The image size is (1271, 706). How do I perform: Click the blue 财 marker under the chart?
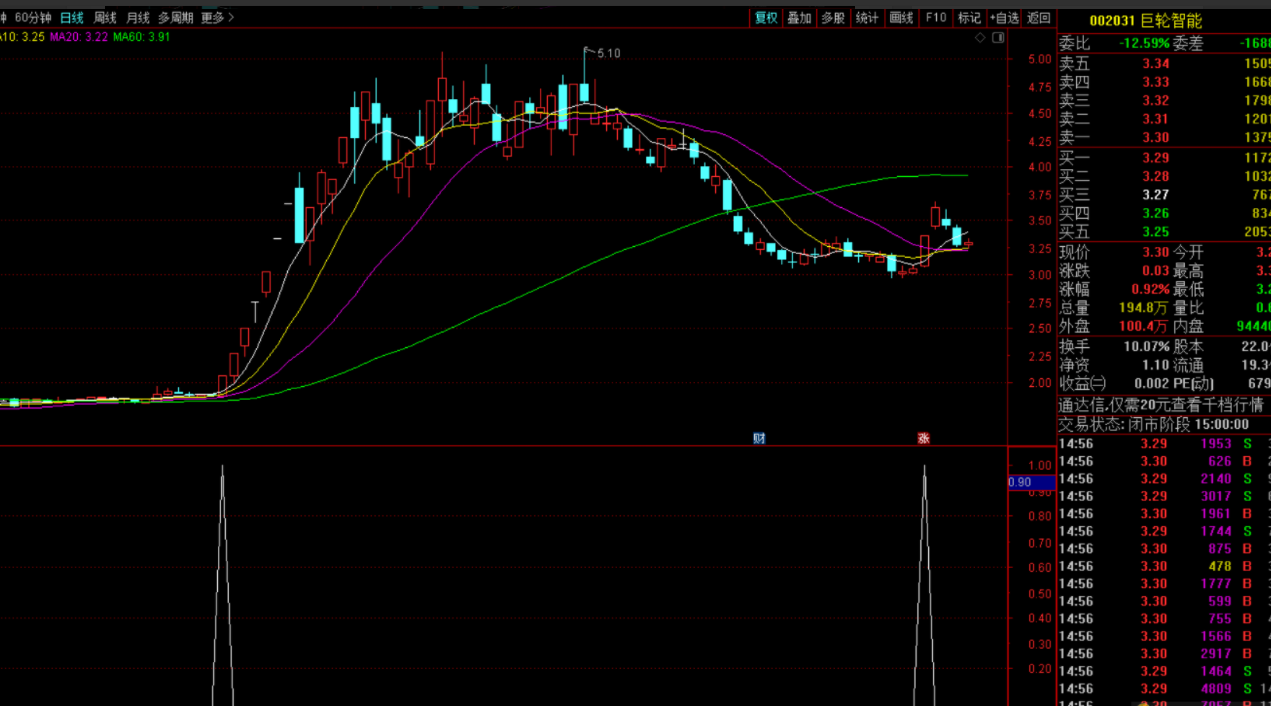pos(759,438)
